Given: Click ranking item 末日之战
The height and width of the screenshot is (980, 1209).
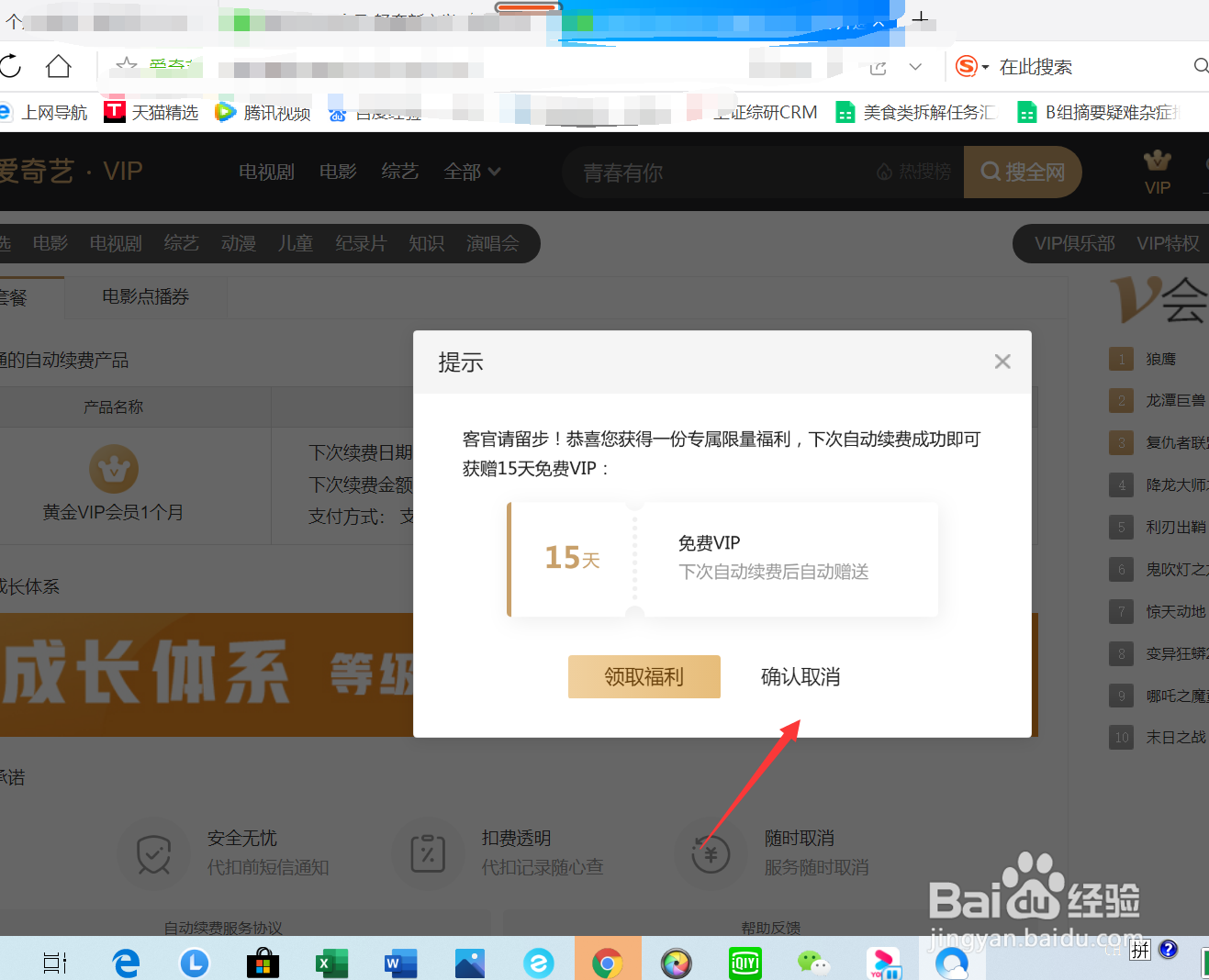Looking at the screenshot, I should [1176, 737].
